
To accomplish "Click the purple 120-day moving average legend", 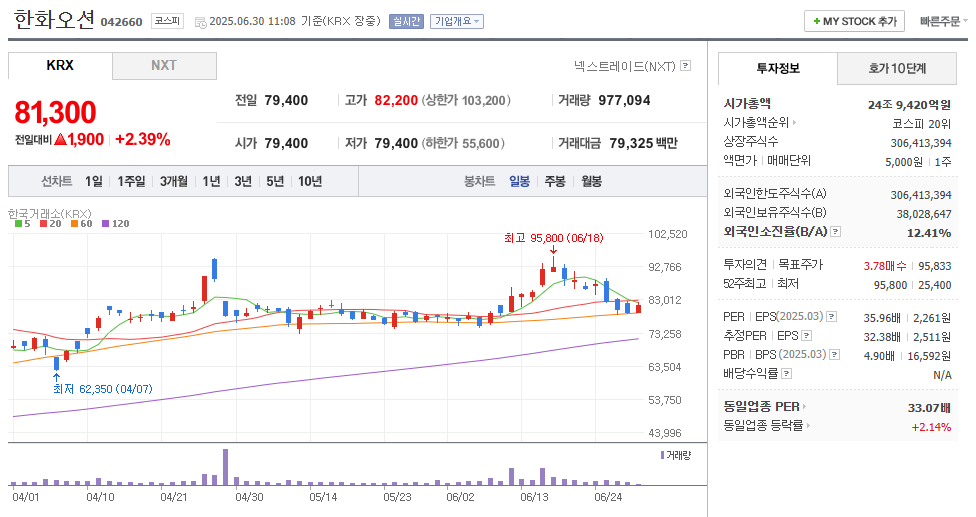I will [x=116, y=223].
